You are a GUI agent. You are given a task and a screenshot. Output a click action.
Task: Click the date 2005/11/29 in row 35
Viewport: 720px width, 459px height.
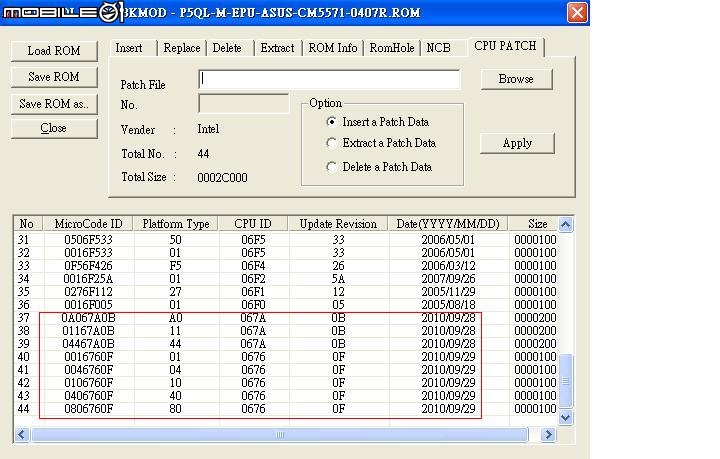coord(448,292)
